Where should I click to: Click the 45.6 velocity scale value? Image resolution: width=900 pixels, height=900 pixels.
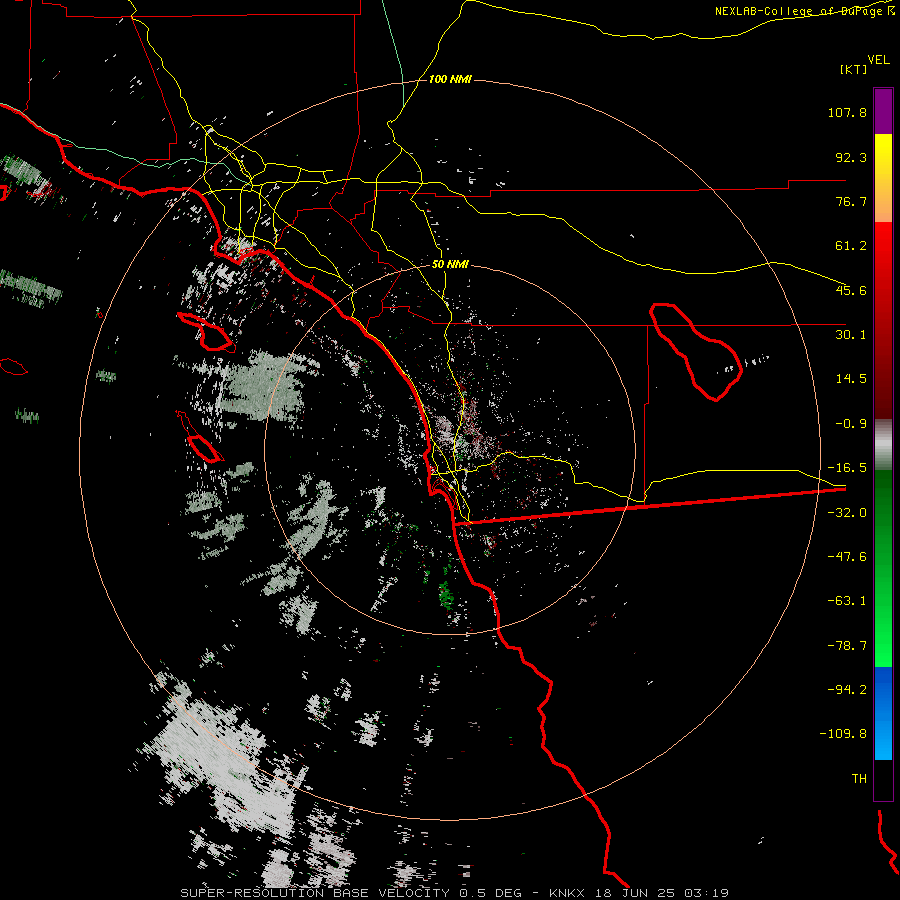click(x=851, y=290)
